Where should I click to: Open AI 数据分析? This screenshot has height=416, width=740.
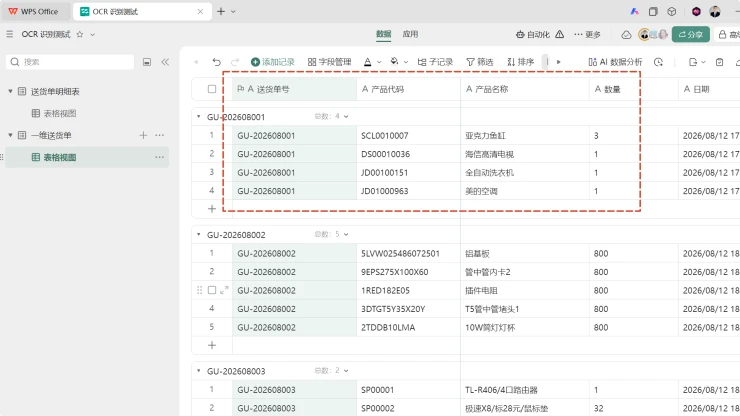615,62
